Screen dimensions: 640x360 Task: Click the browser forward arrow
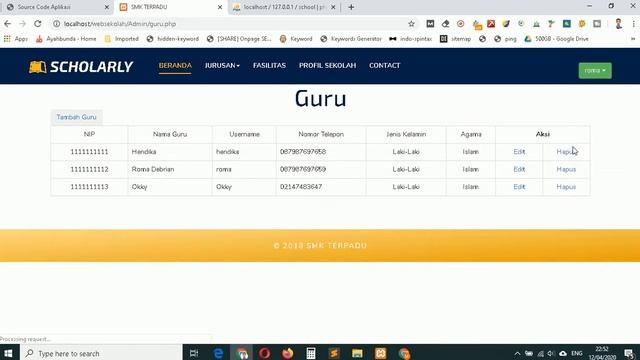[x=22, y=24]
